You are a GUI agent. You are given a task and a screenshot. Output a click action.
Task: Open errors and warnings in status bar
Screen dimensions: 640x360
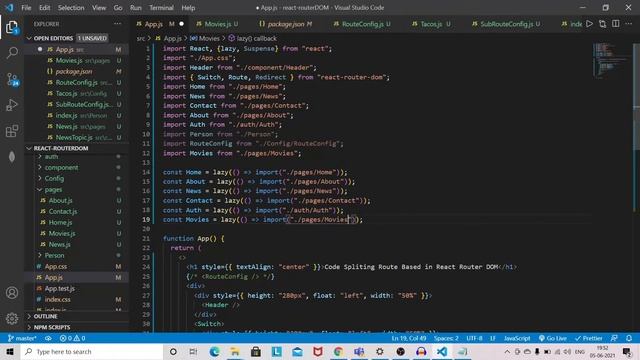click(x=72, y=338)
